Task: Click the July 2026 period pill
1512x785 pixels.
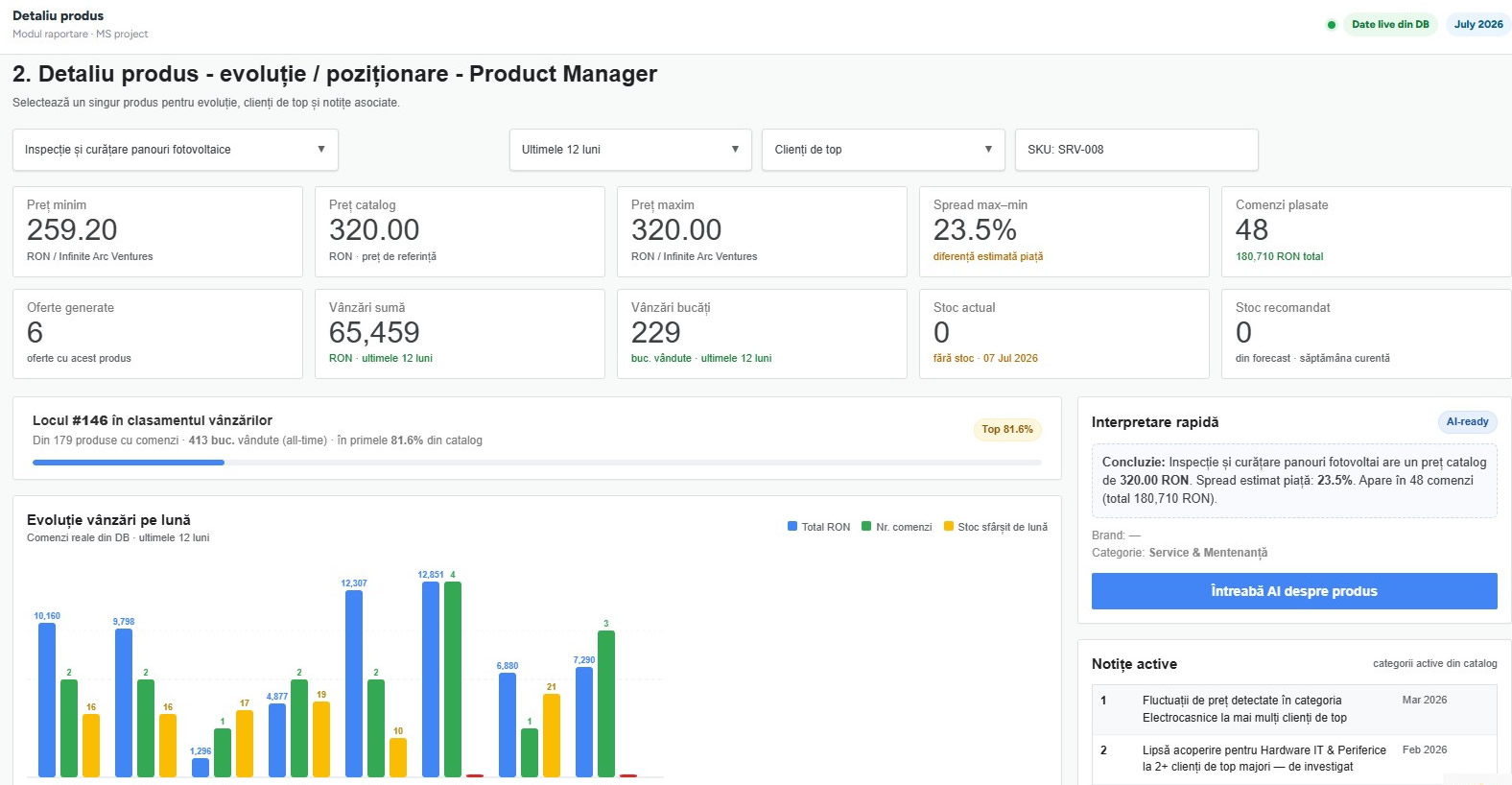Action: pos(1478,25)
